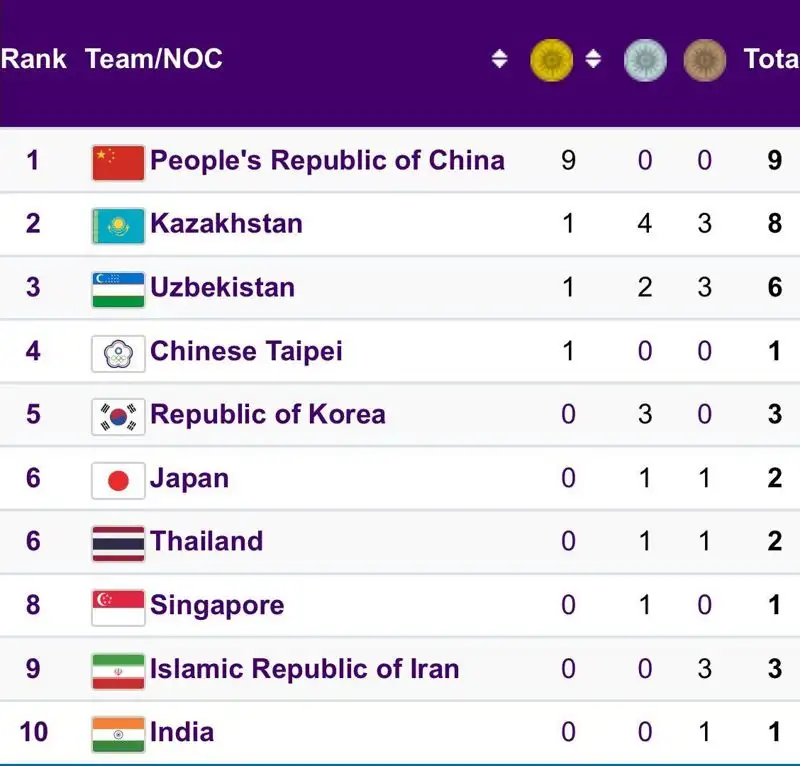Click the Uzbekistan flag icon
800x766 pixels.
(x=118, y=288)
